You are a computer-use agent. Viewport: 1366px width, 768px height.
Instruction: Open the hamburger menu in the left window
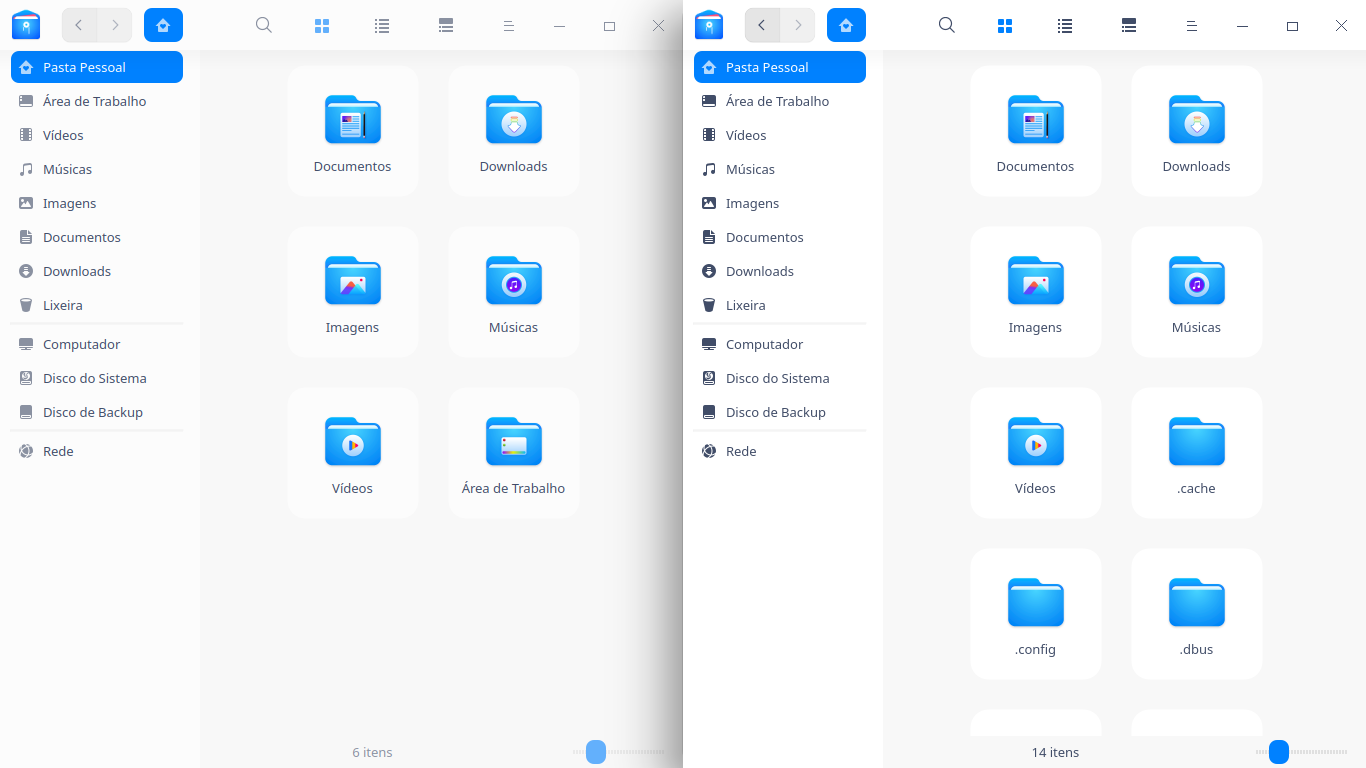point(509,26)
